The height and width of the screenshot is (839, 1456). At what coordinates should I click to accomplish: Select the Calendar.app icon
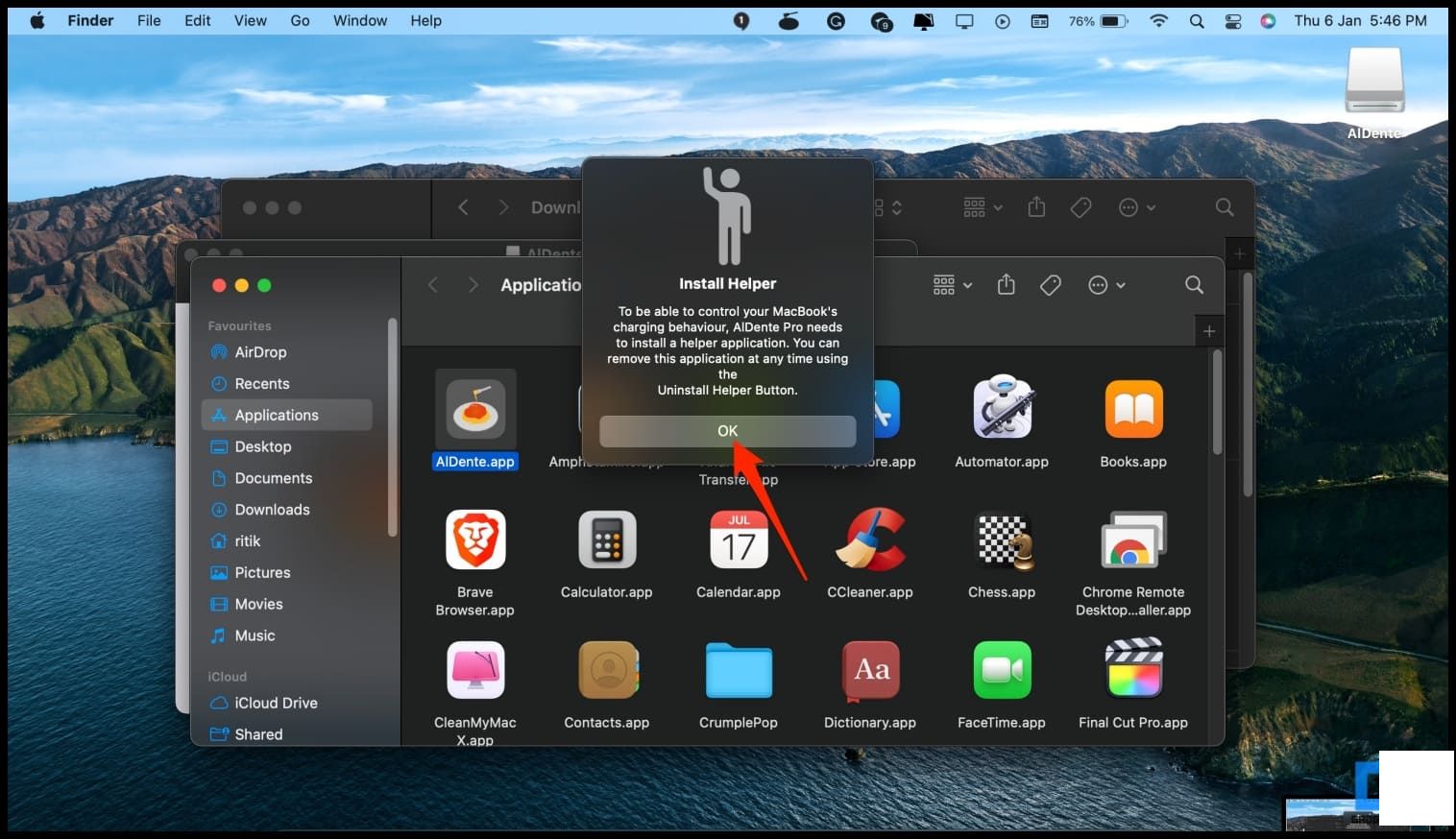(739, 539)
